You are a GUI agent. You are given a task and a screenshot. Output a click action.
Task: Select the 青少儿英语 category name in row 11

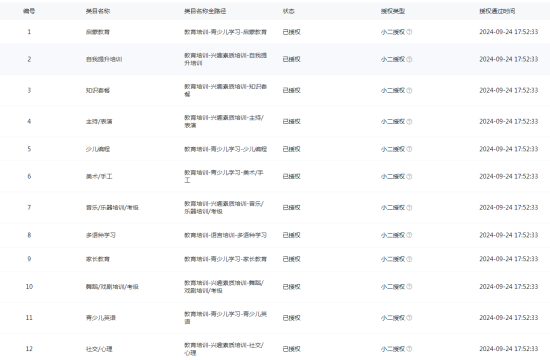(101, 318)
